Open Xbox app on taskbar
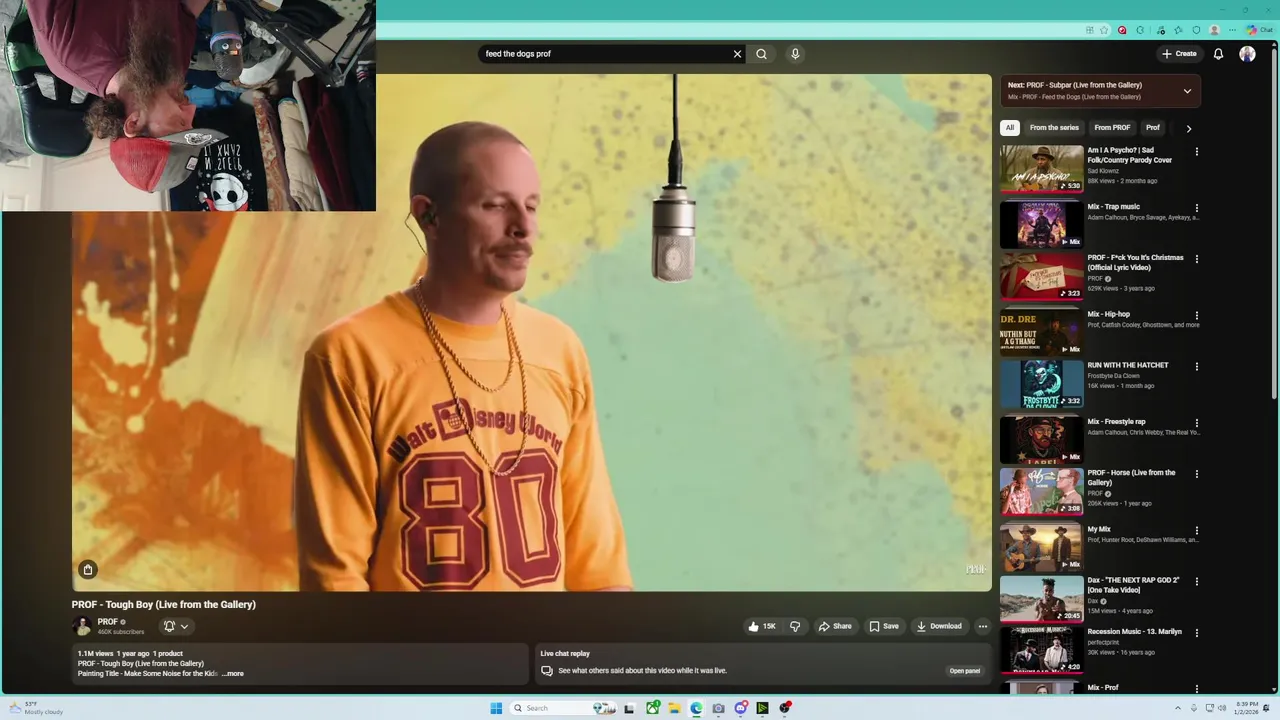Screen dimensions: 1280x720 tap(652, 708)
